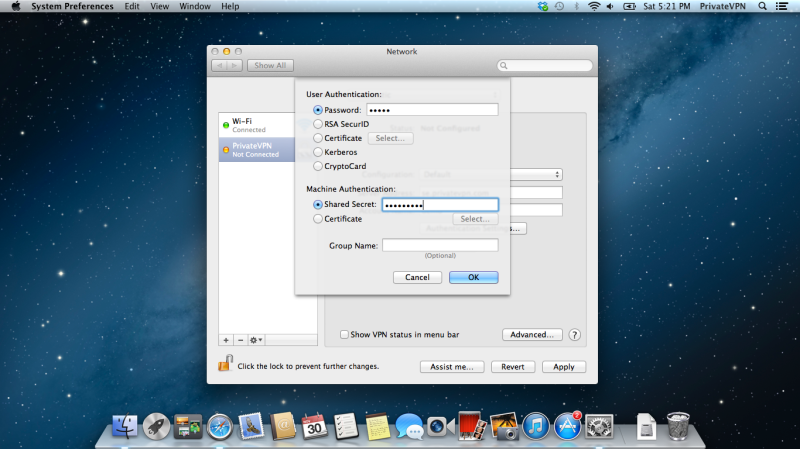Click the help question mark button
Image resolution: width=800 pixels, height=449 pixels.
point(575,335)
